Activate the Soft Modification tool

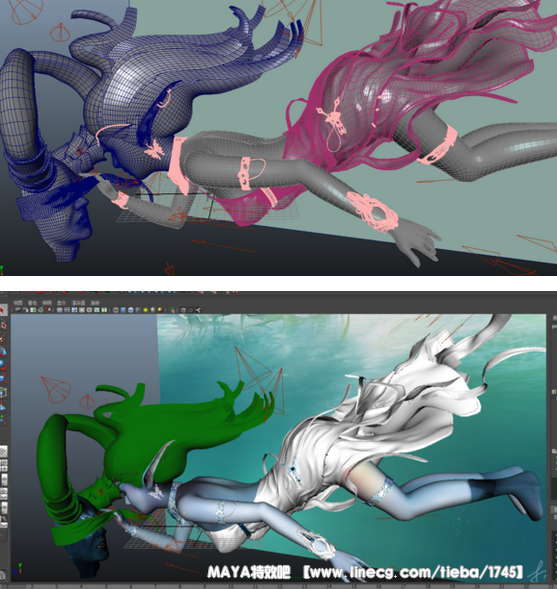(3, 406)
